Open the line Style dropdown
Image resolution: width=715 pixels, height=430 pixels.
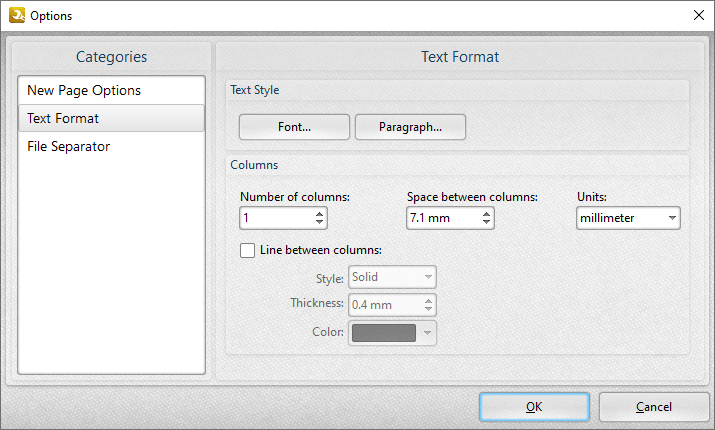[x=392, y=277]
